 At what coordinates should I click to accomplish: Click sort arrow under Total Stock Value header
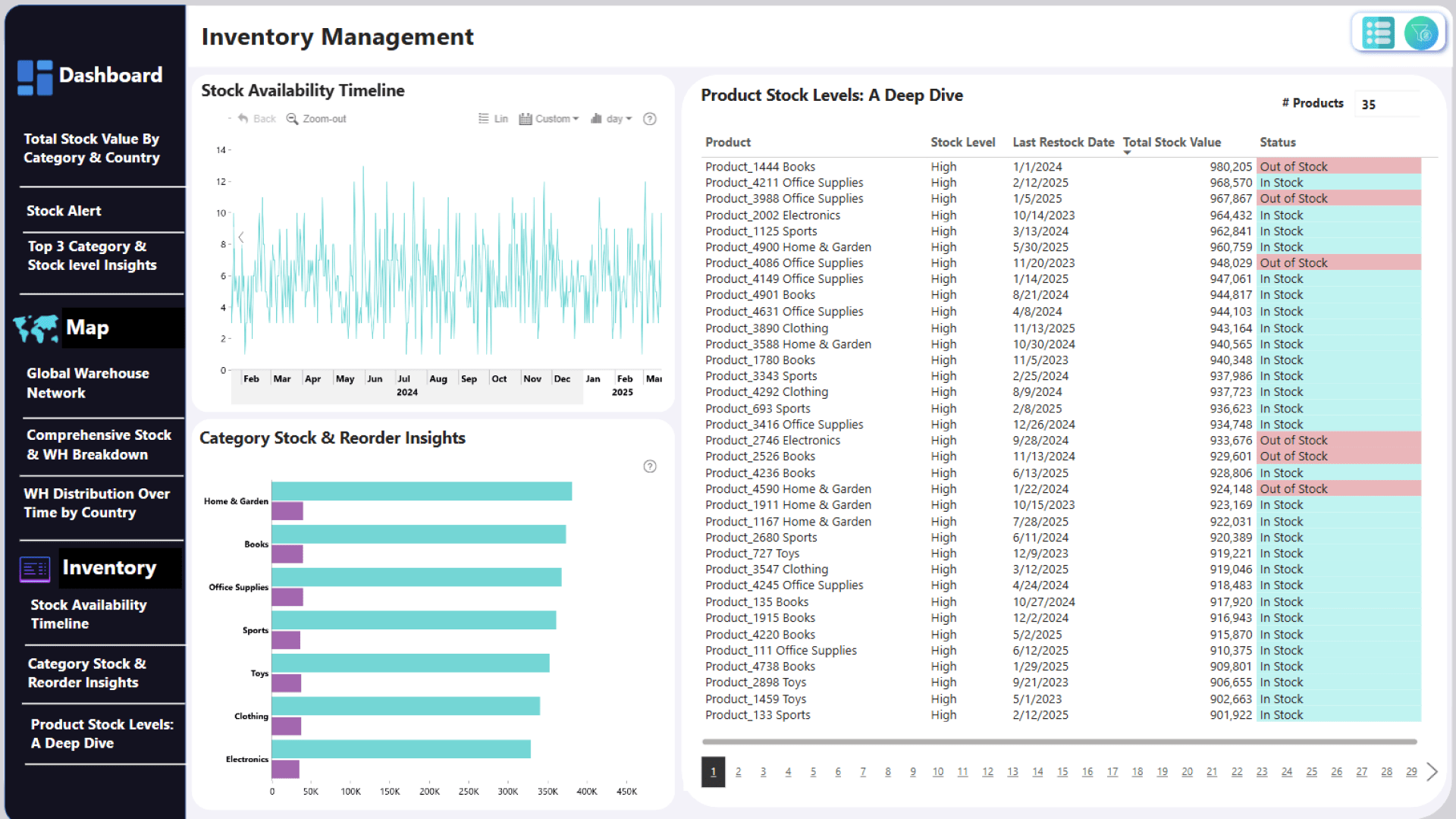pos(1127,153)
